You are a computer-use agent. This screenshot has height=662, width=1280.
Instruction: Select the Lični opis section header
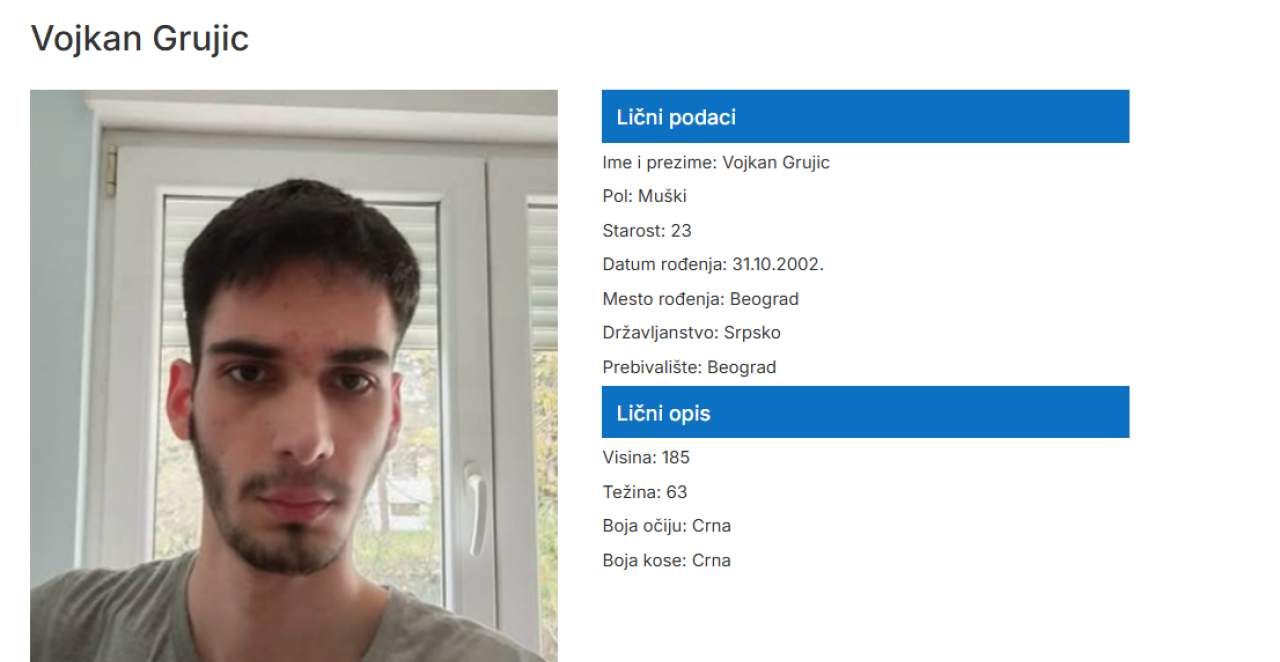865,412
